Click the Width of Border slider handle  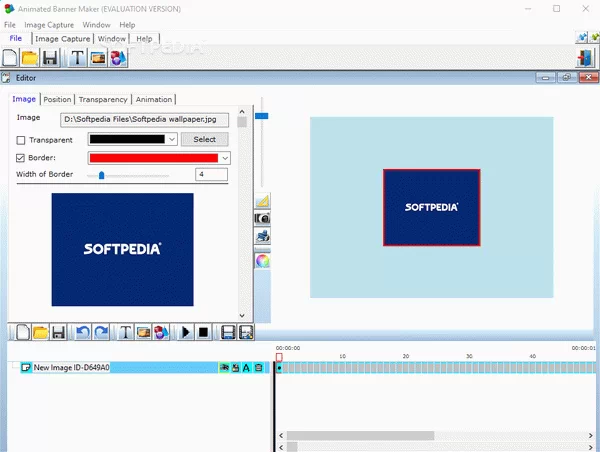point(101,175)
